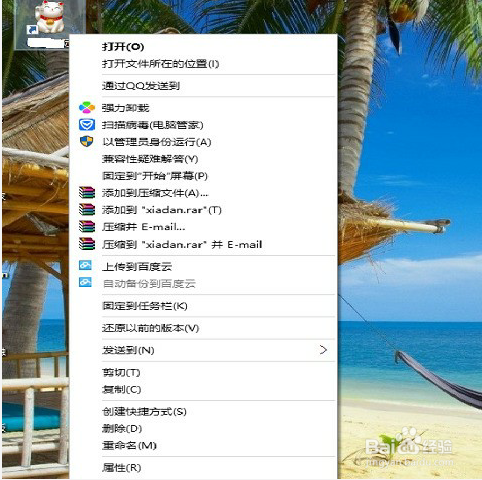
Task: Choose 还原以前的版本(V)
Action: pyautogui.click(x=150, y=328)
